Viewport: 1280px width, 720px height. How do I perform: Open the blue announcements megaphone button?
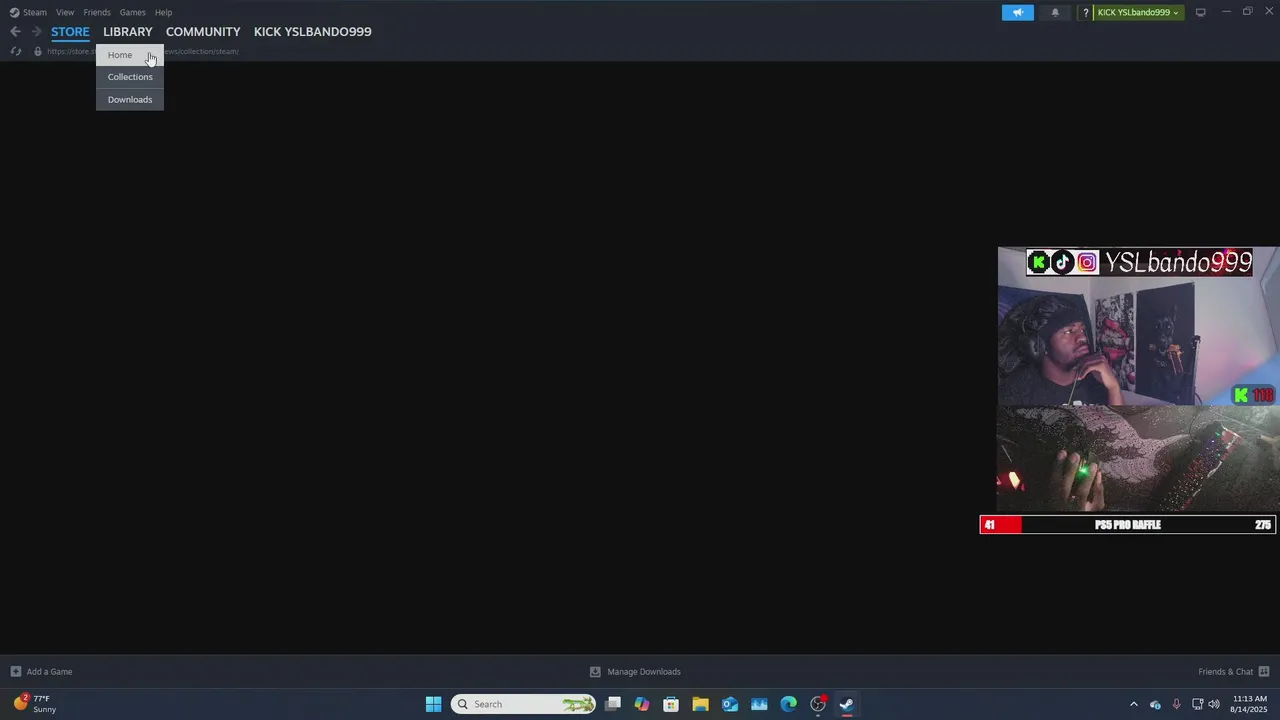pyautogui.click(x=1018, y=12)
